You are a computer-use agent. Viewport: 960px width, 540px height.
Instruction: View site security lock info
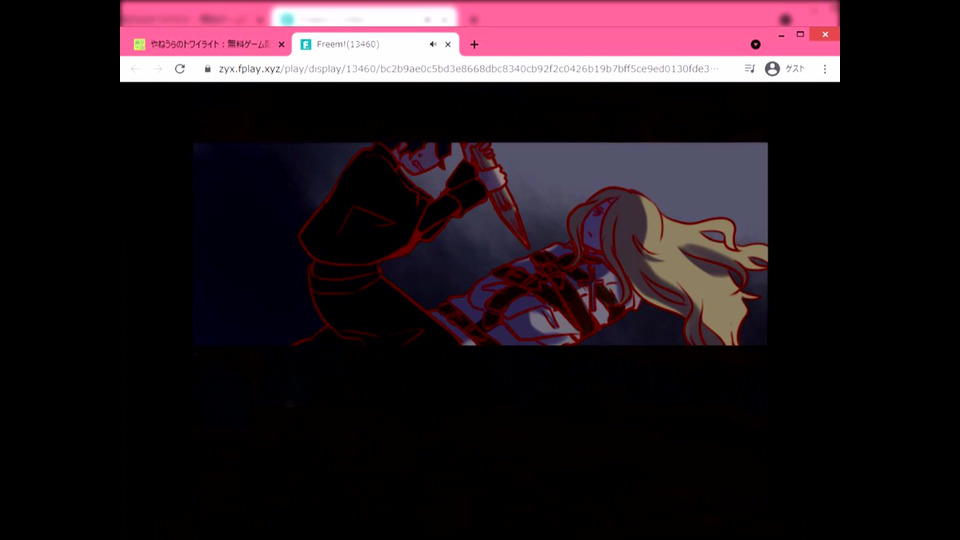point(208,69)
